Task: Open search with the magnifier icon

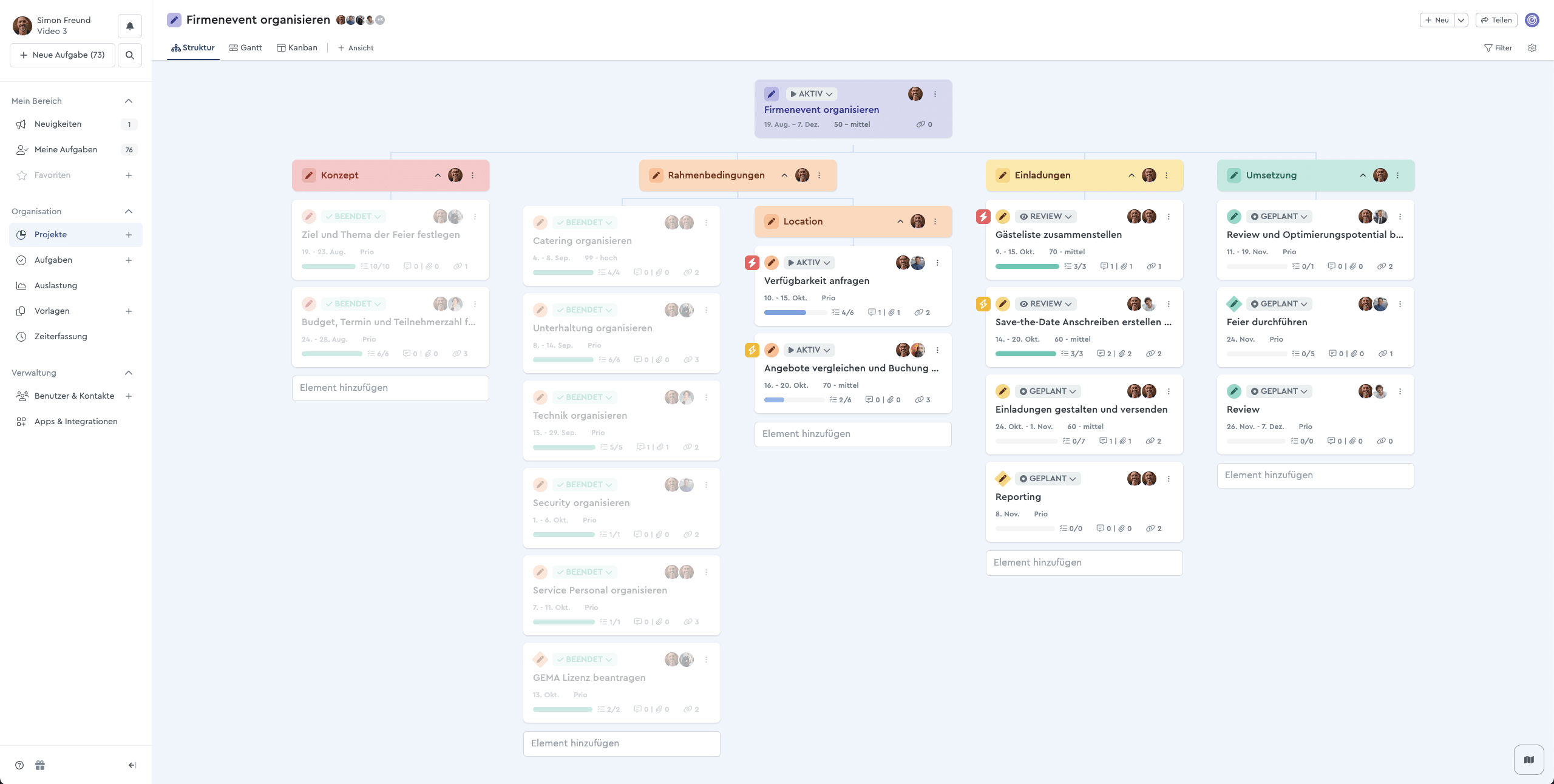Action: 130,55
